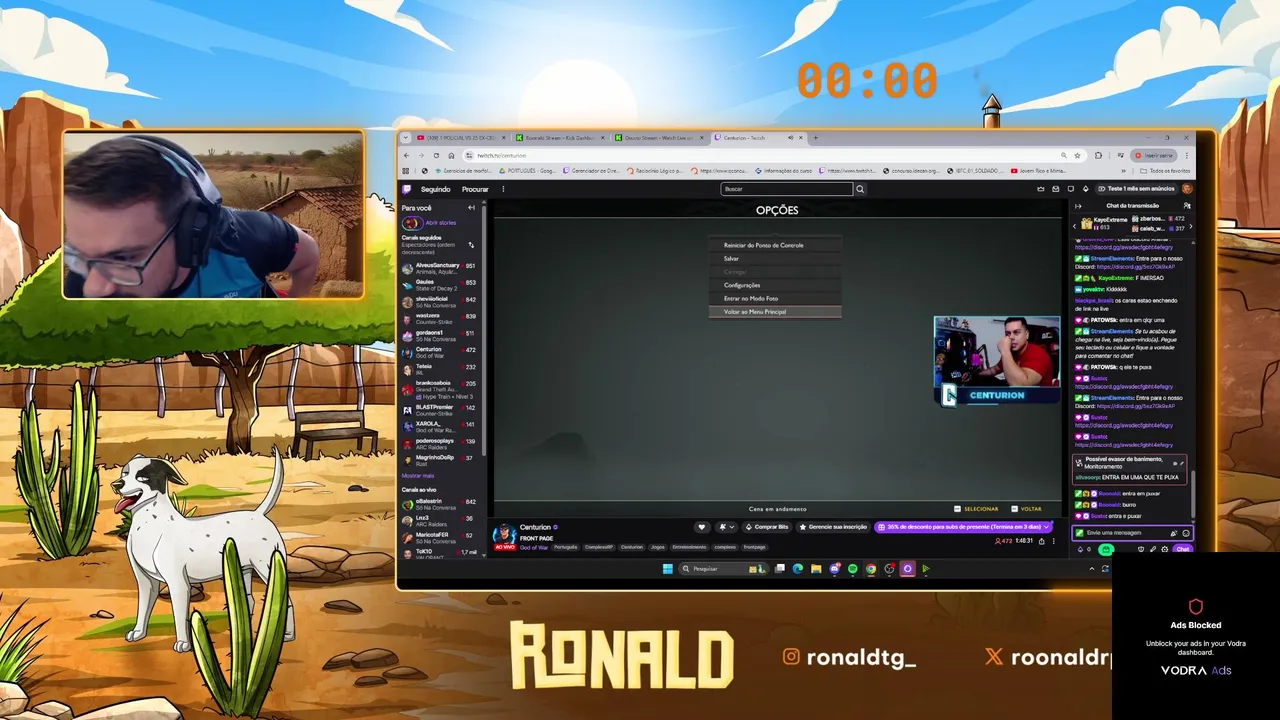Go back in browser history
Screen dimensions: 1280x720
pos(406,155)
